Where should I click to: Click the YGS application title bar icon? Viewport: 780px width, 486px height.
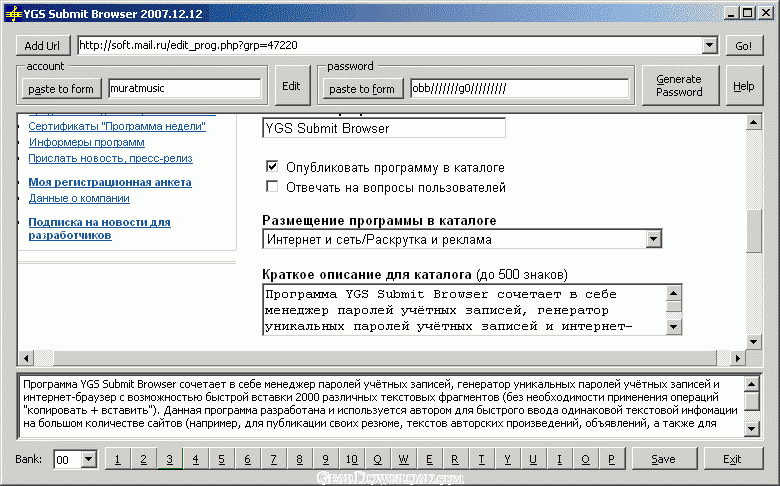tap(13, 13)
